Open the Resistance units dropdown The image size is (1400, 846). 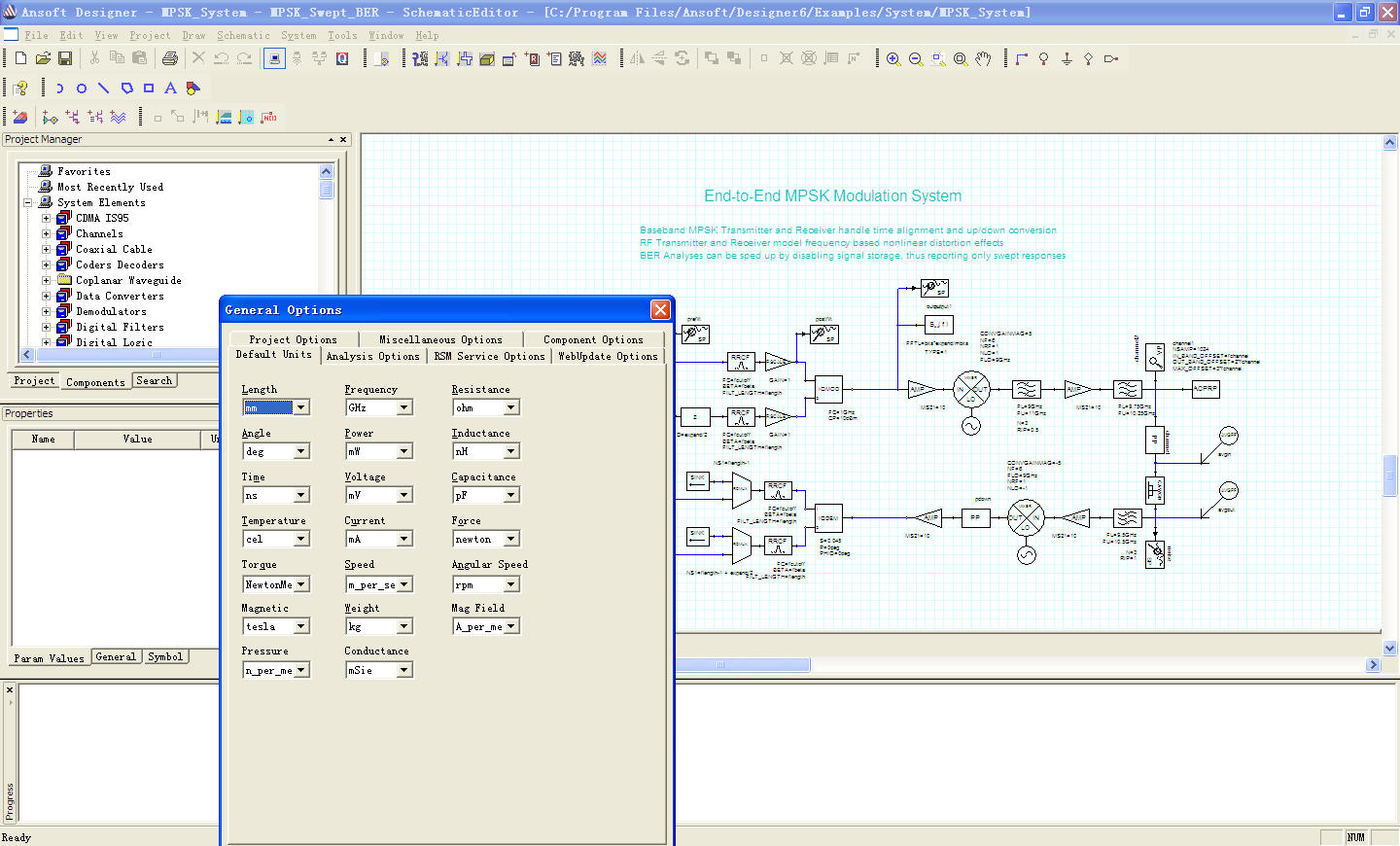511,407
